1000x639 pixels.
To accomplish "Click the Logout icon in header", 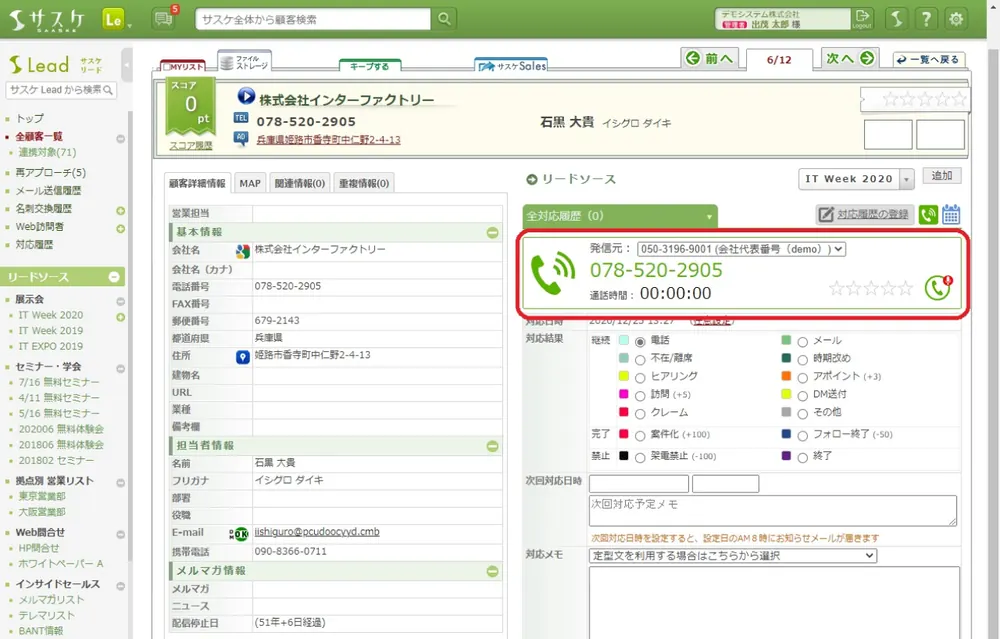I will [x=862, y=19].
